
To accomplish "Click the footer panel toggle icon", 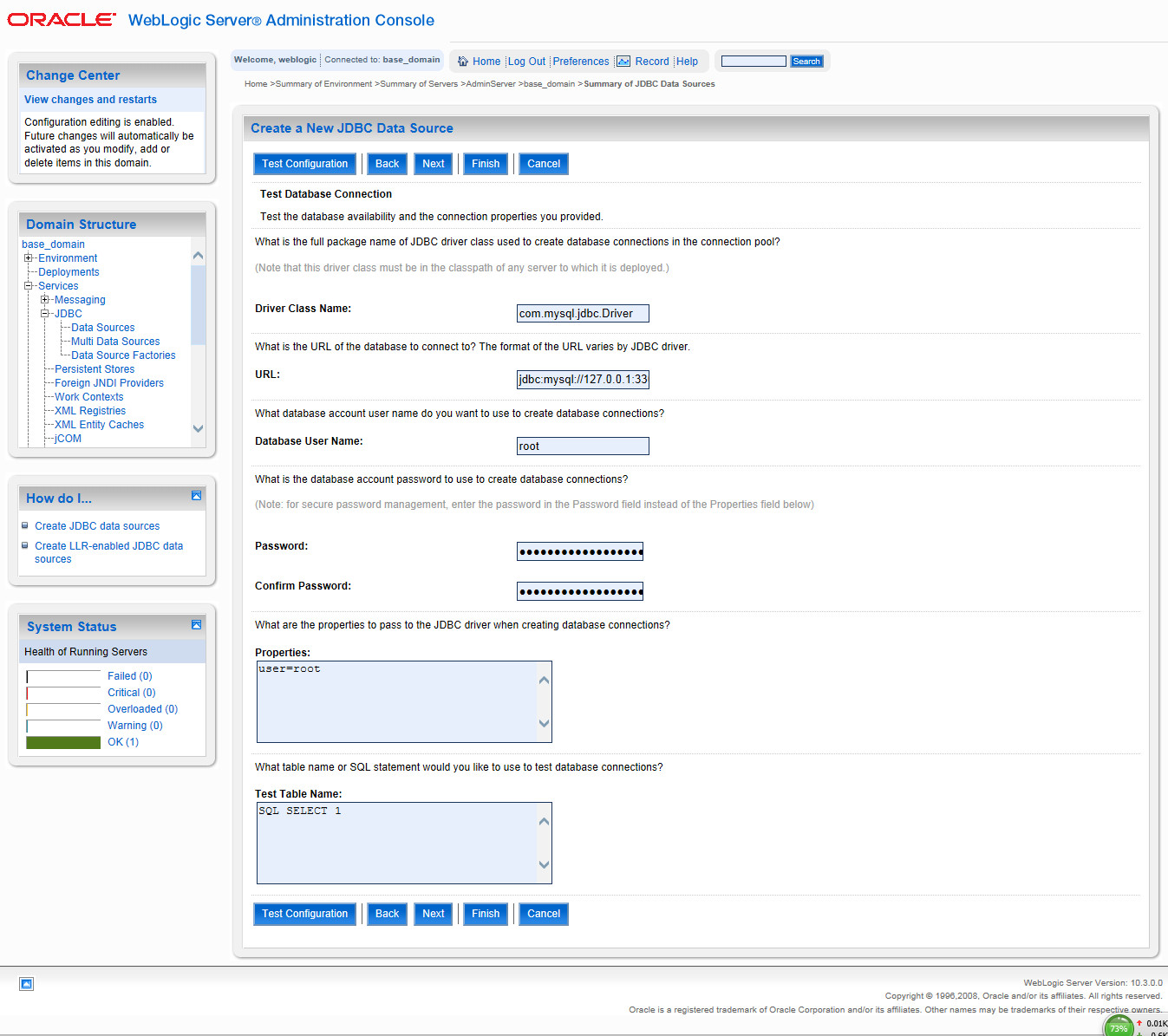I will 27,984.
